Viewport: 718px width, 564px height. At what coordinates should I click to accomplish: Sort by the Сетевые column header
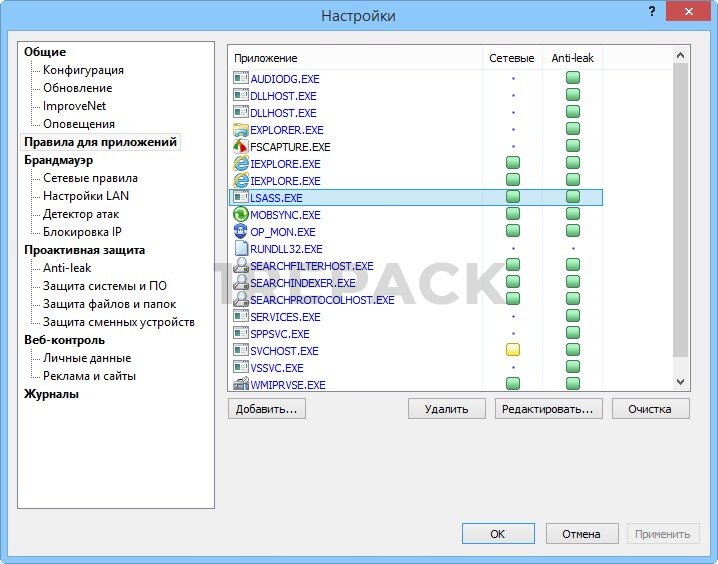click(512, 58)
